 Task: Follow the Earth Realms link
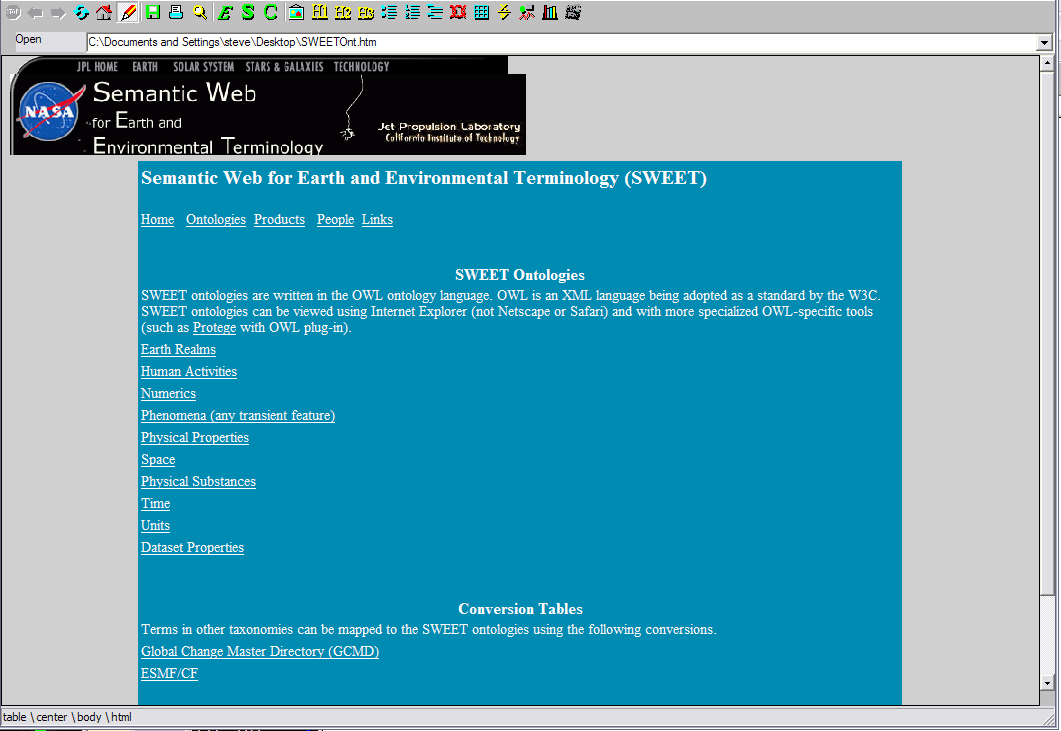tap(178, 350)
